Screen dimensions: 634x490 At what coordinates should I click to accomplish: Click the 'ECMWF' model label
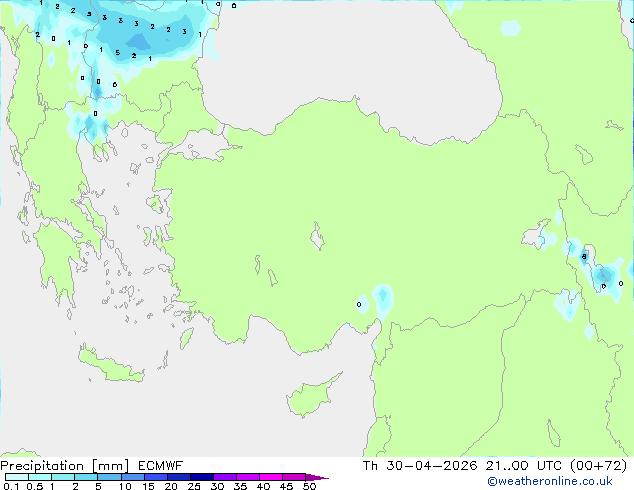pos(160,466)
